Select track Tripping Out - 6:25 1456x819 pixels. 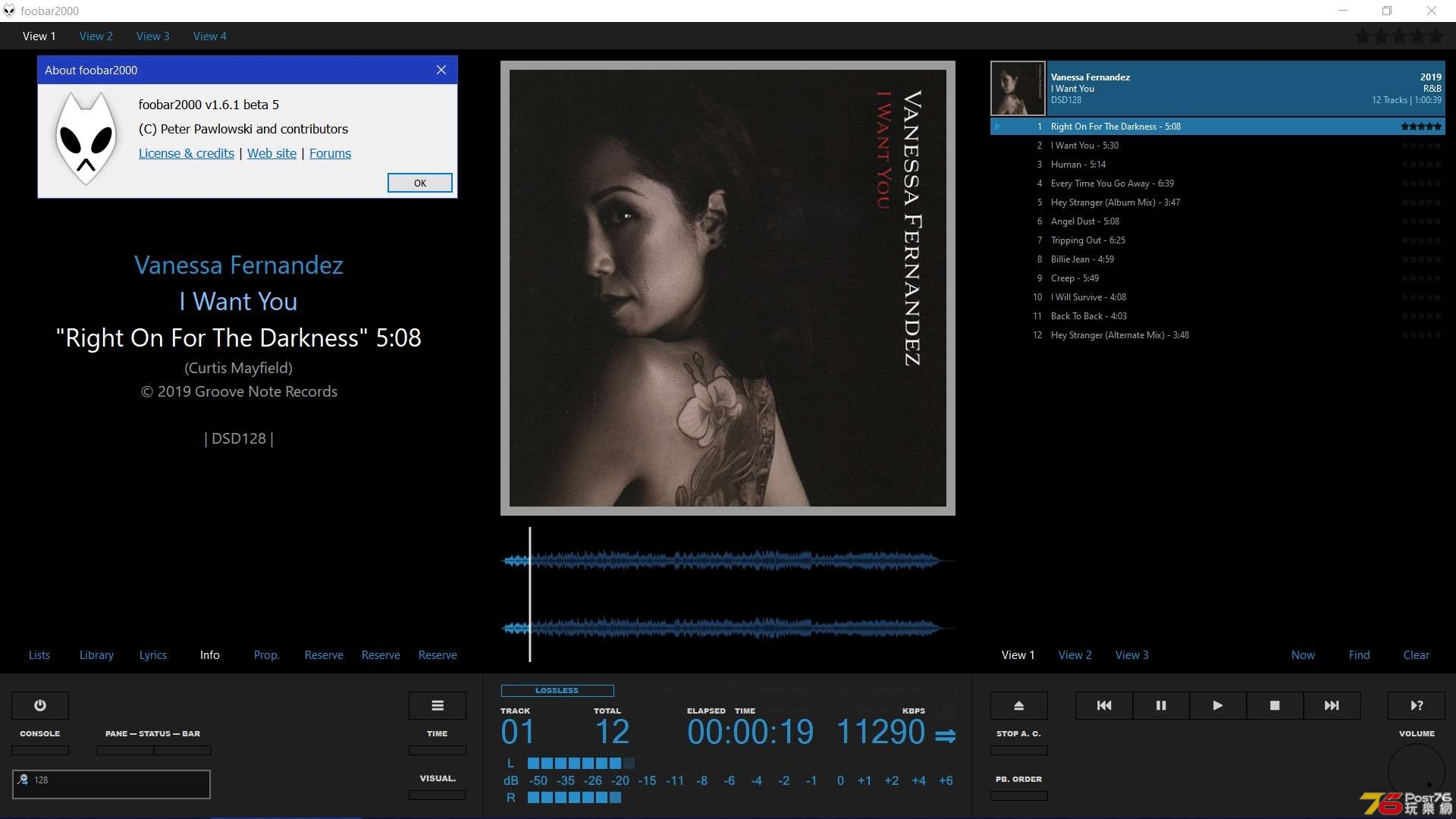(1217, 240)
